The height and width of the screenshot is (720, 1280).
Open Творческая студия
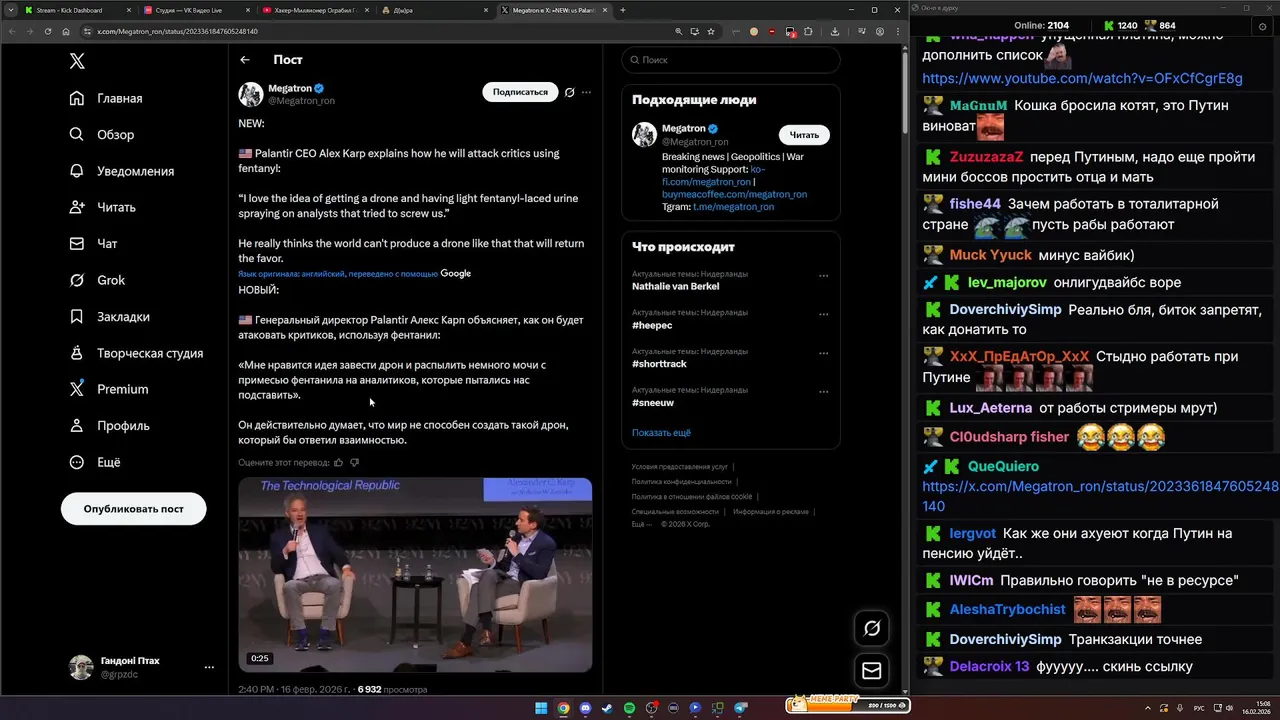tap(136, 353)
